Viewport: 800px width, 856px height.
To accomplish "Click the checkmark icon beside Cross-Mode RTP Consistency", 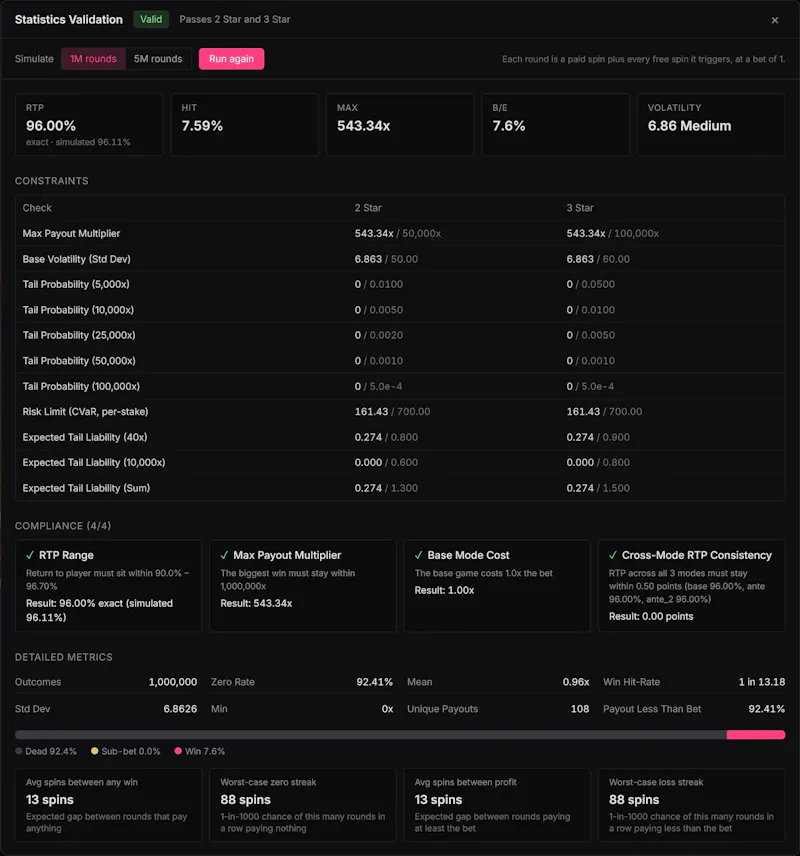I will click(613, 555).
